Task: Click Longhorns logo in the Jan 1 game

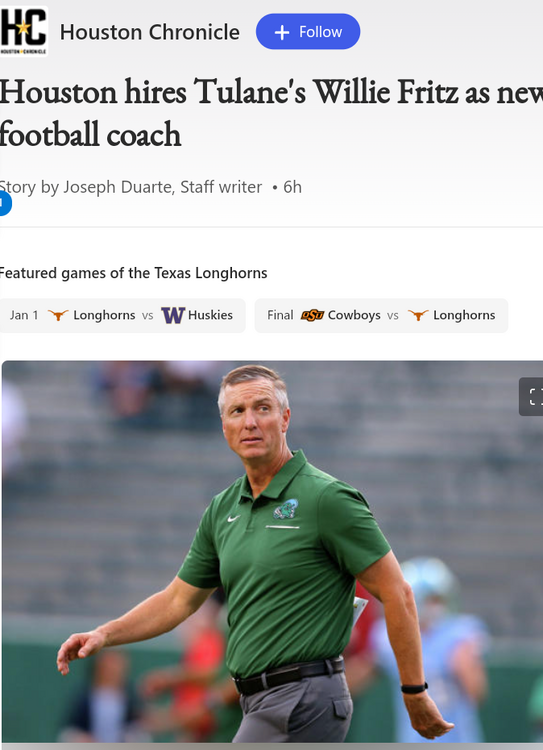Action: point(58,315)
